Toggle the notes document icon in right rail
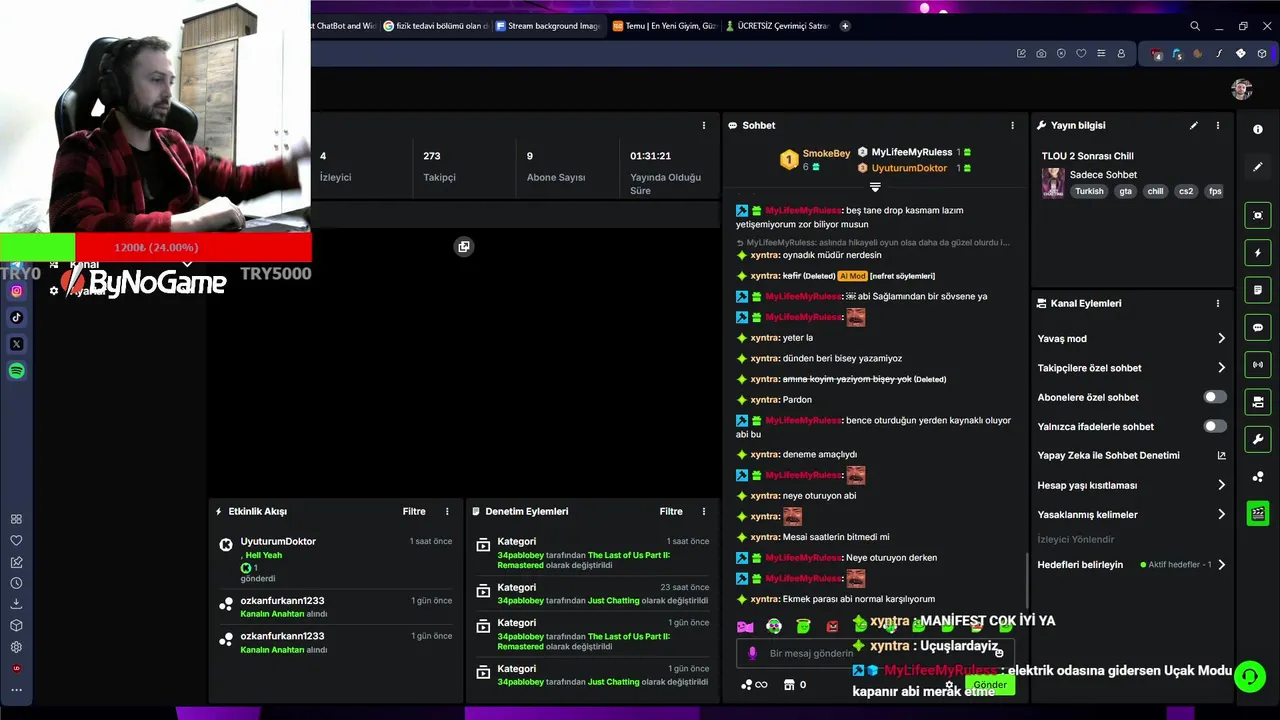The width and height of the screenshot is (1280, 720). pos(1258,290)
